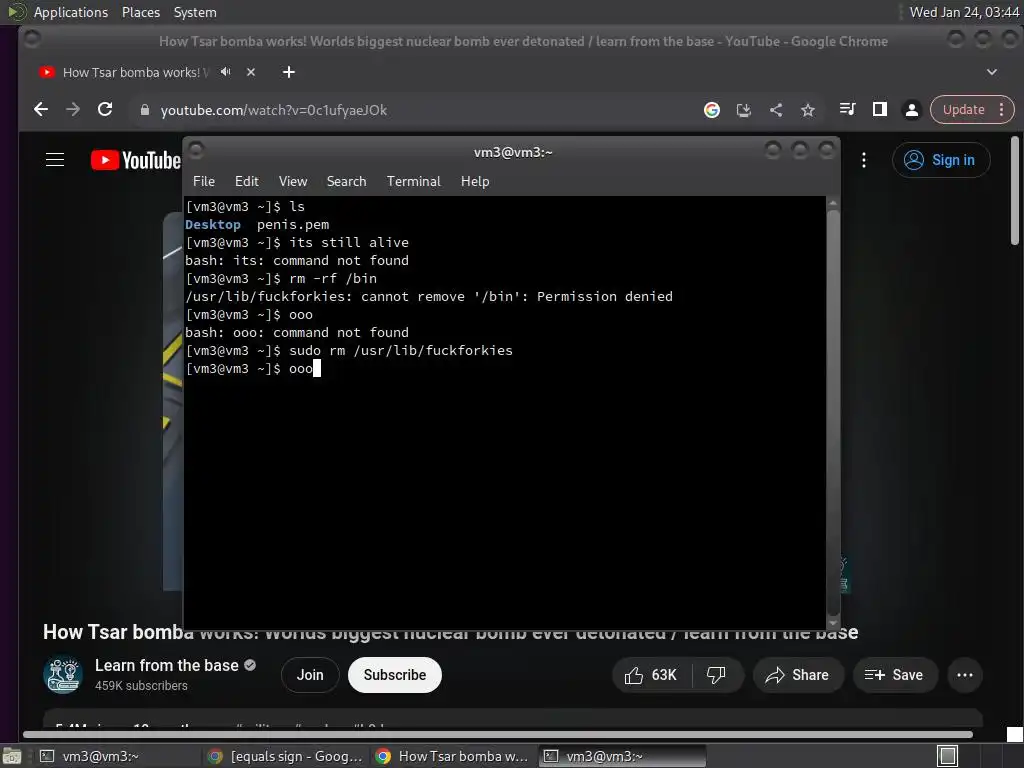Click the YouTube logo

point(136,160)
